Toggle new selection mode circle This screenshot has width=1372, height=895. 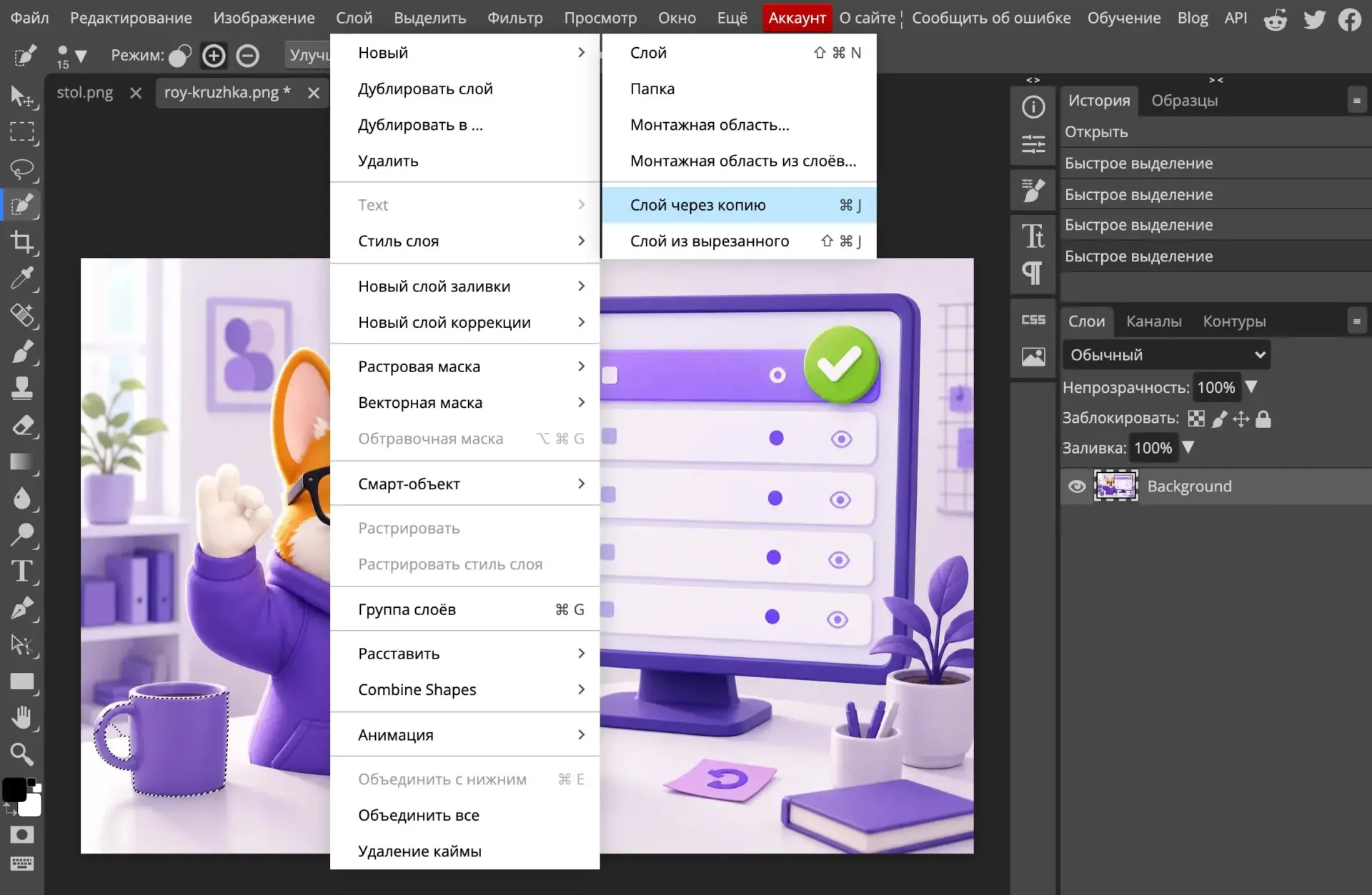coord(180,56)
